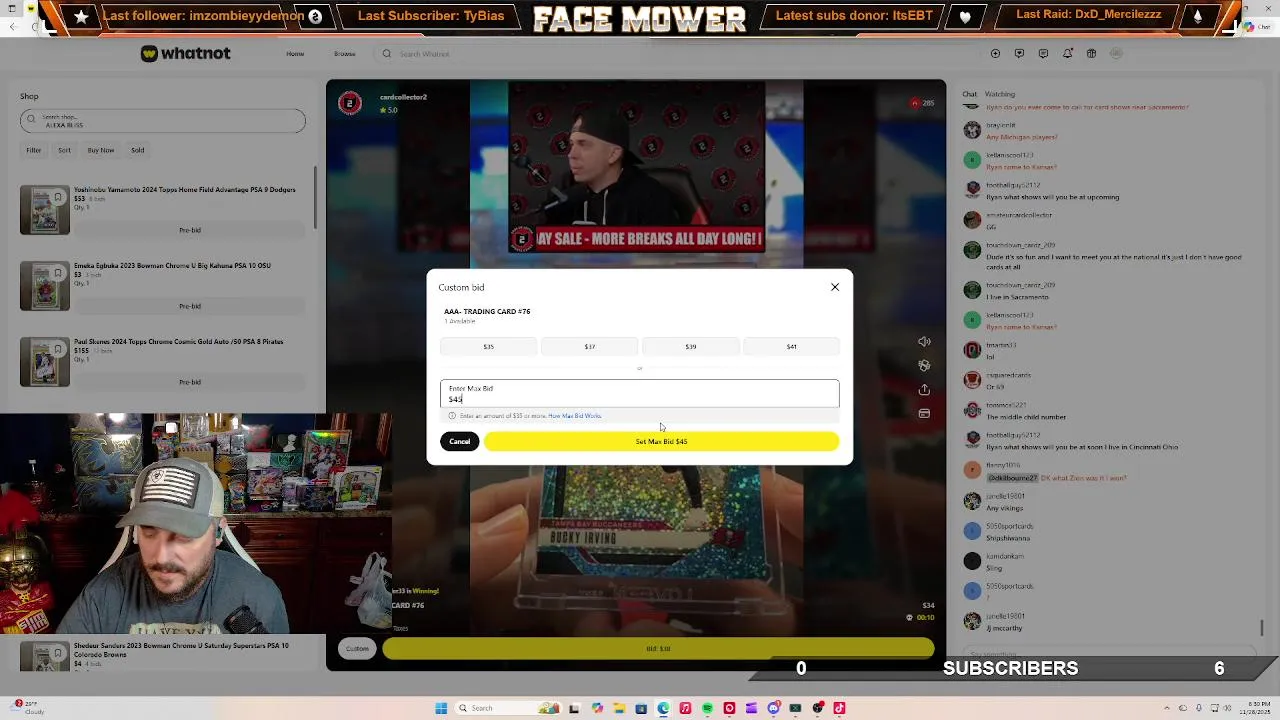
Task: Click the wallet icon beside the stream
Action: (924, 414)
